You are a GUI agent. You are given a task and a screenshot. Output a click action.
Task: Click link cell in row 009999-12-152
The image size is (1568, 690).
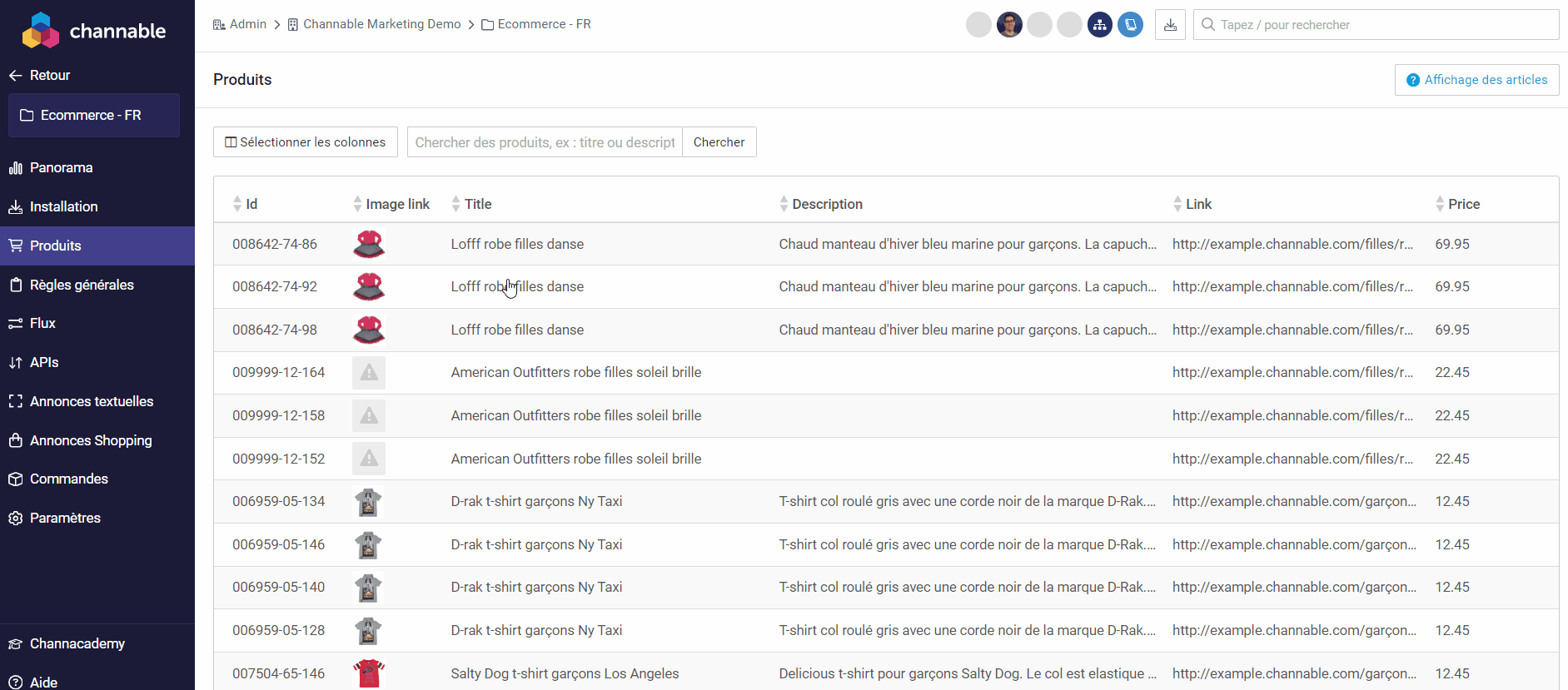(1293, 459)
